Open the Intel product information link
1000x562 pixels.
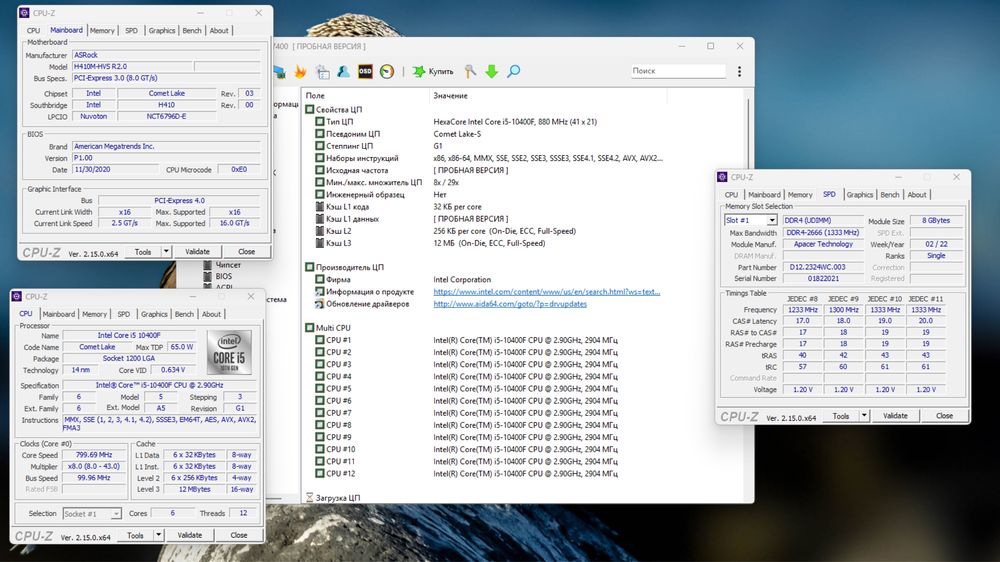pyautogui.click(x=546, y=292)
